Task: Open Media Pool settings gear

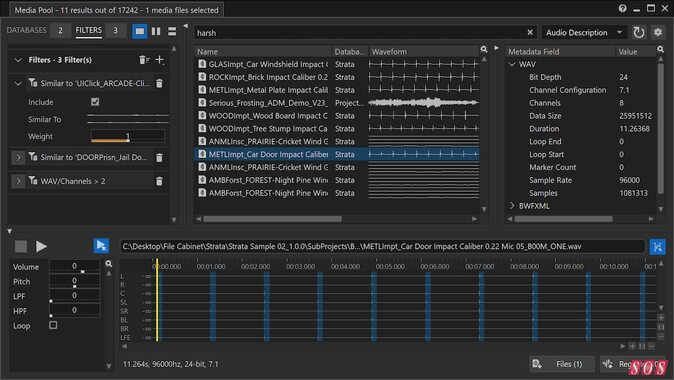Action: (658, 32)
